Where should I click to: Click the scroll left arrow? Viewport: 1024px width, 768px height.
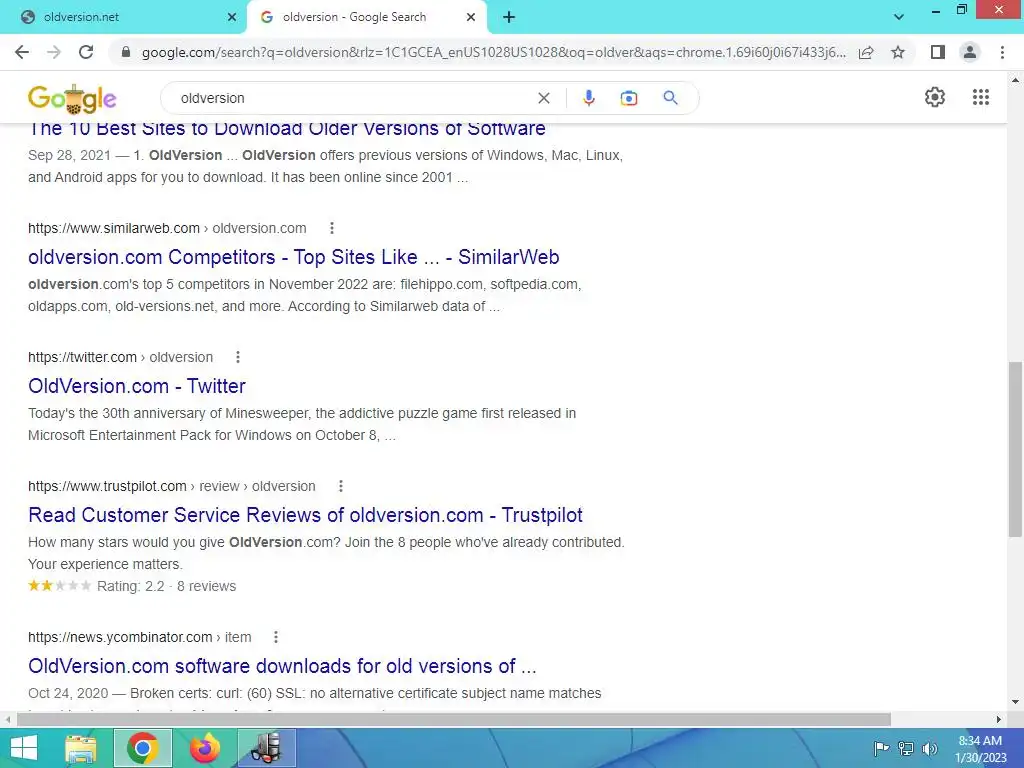tap(7, 719)
